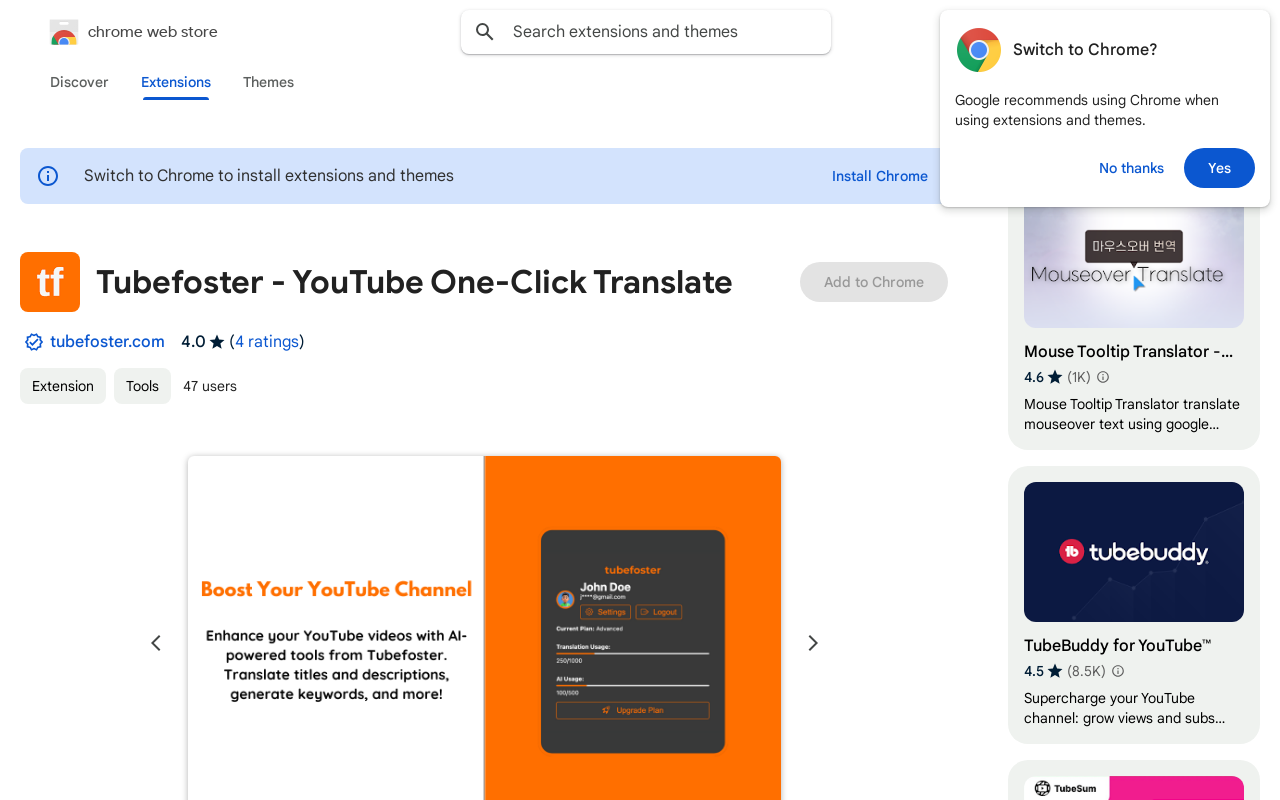Click the Install Chrome link

click(880, 176)
